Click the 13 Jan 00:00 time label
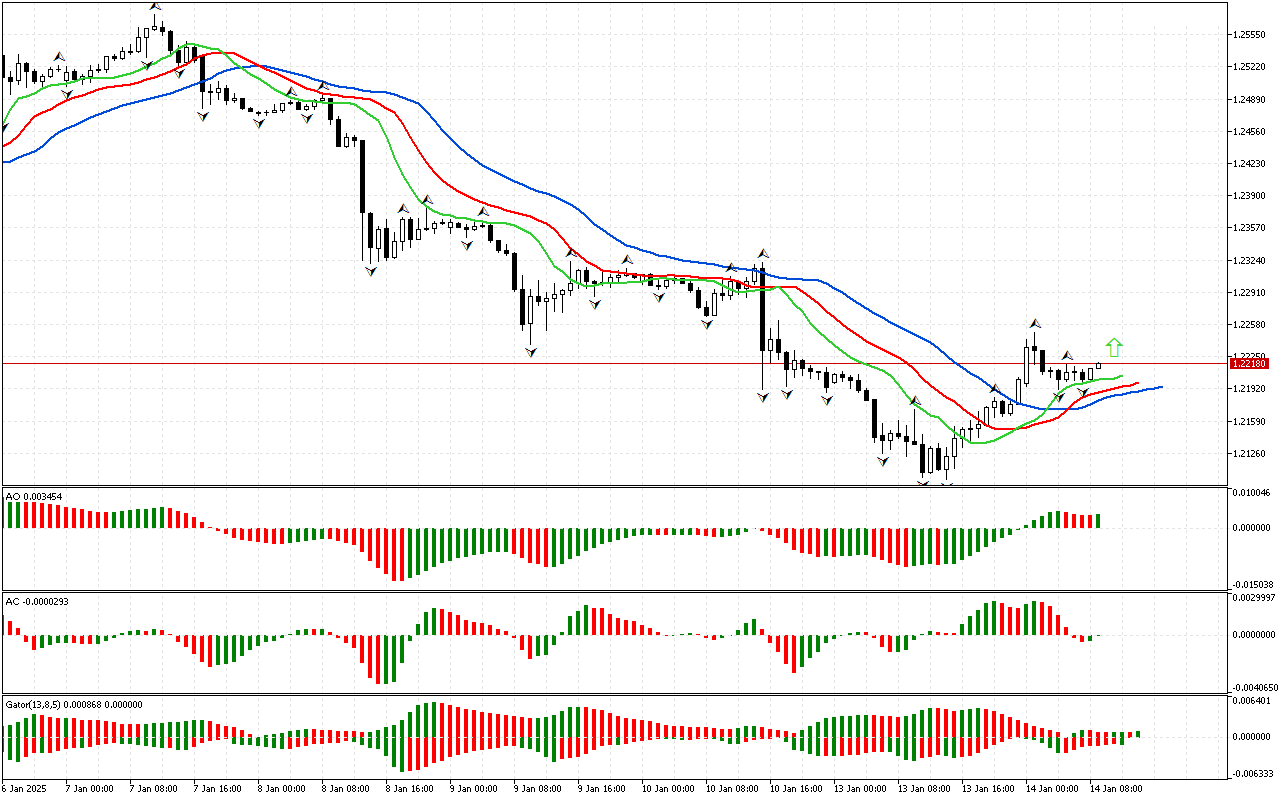The width and height of the screenshot is (1280, 800). coord(859,788)
